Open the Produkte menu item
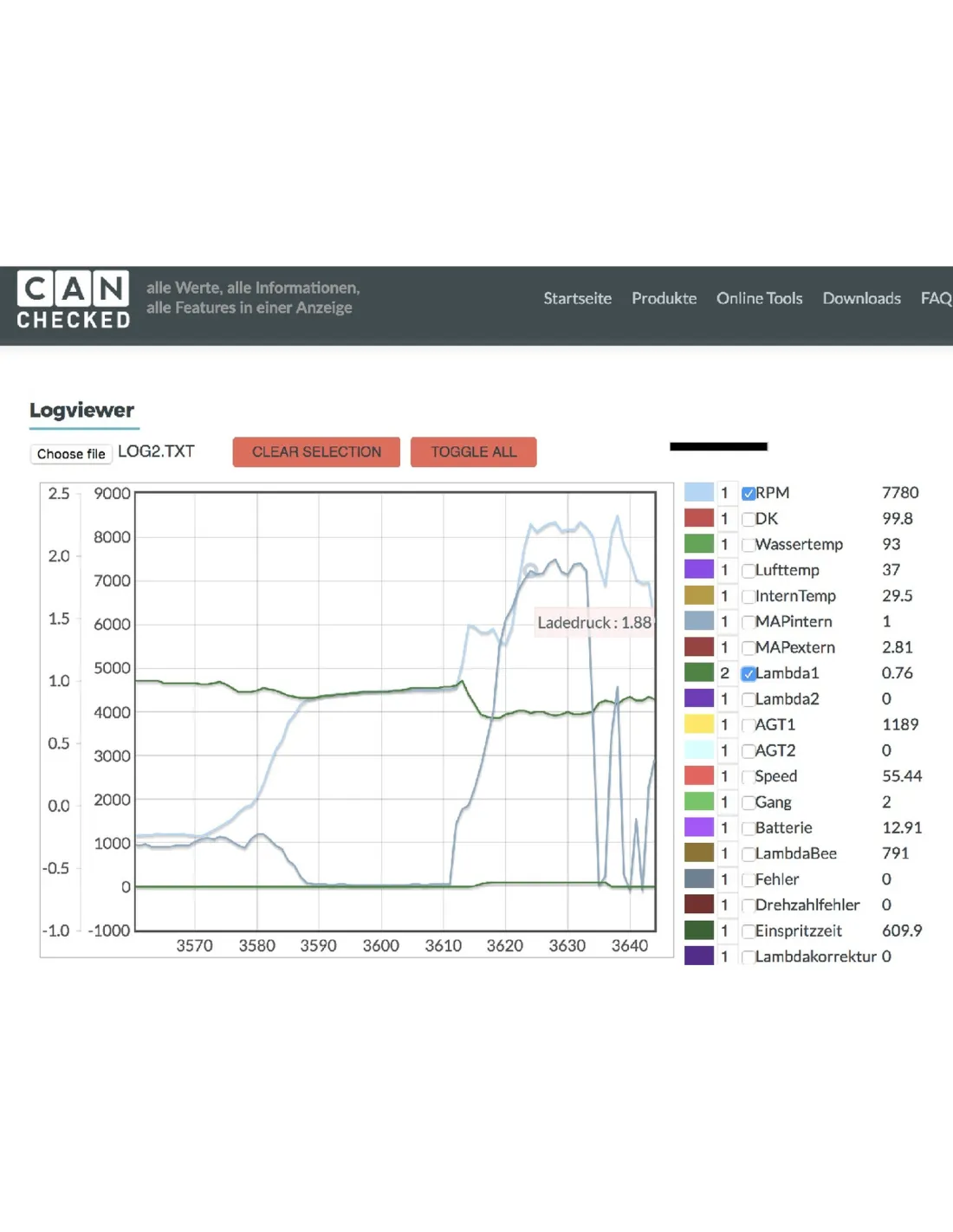This screenshot has width=953, height=1232. pos(664,299)
